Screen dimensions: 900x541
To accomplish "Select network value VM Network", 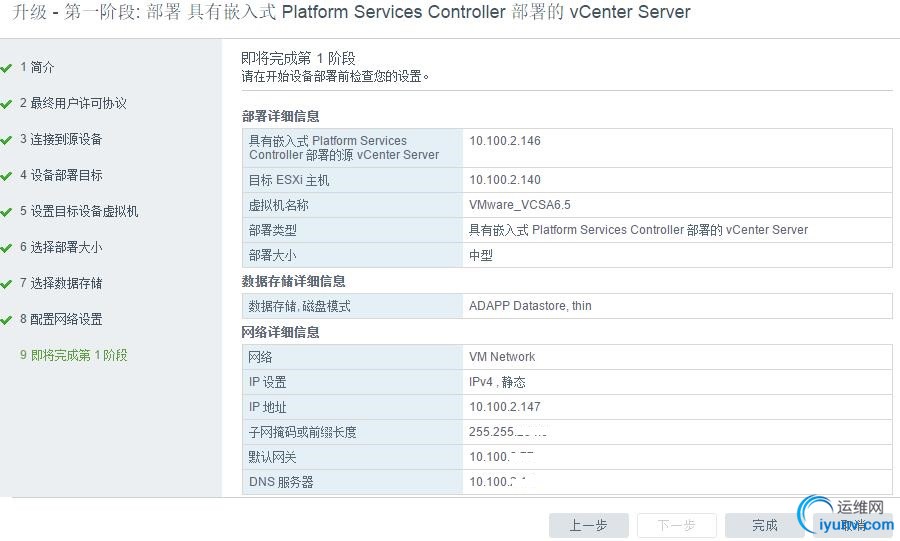I will click(x=502, y=357).
